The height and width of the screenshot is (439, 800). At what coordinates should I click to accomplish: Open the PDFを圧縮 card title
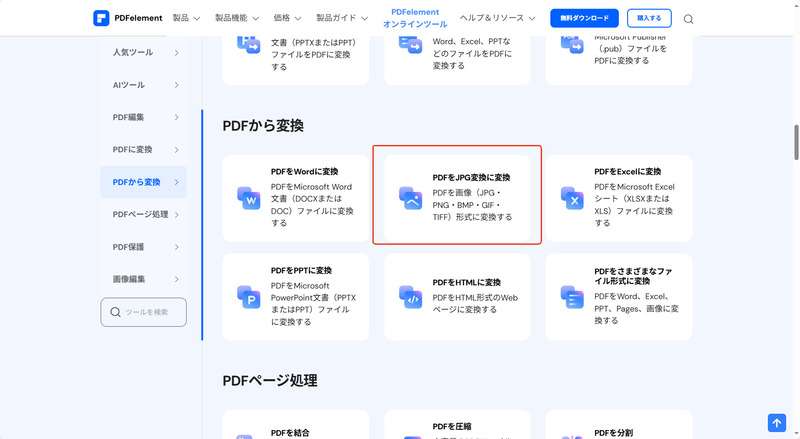452,427
